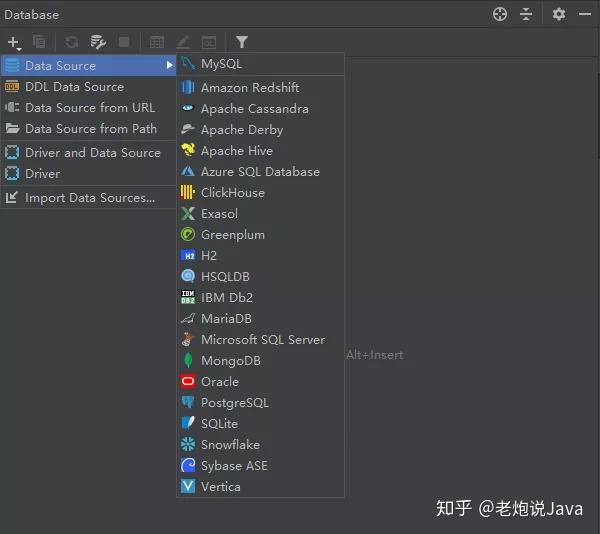Click the Filter funnel icon

[x=242, y=42]
